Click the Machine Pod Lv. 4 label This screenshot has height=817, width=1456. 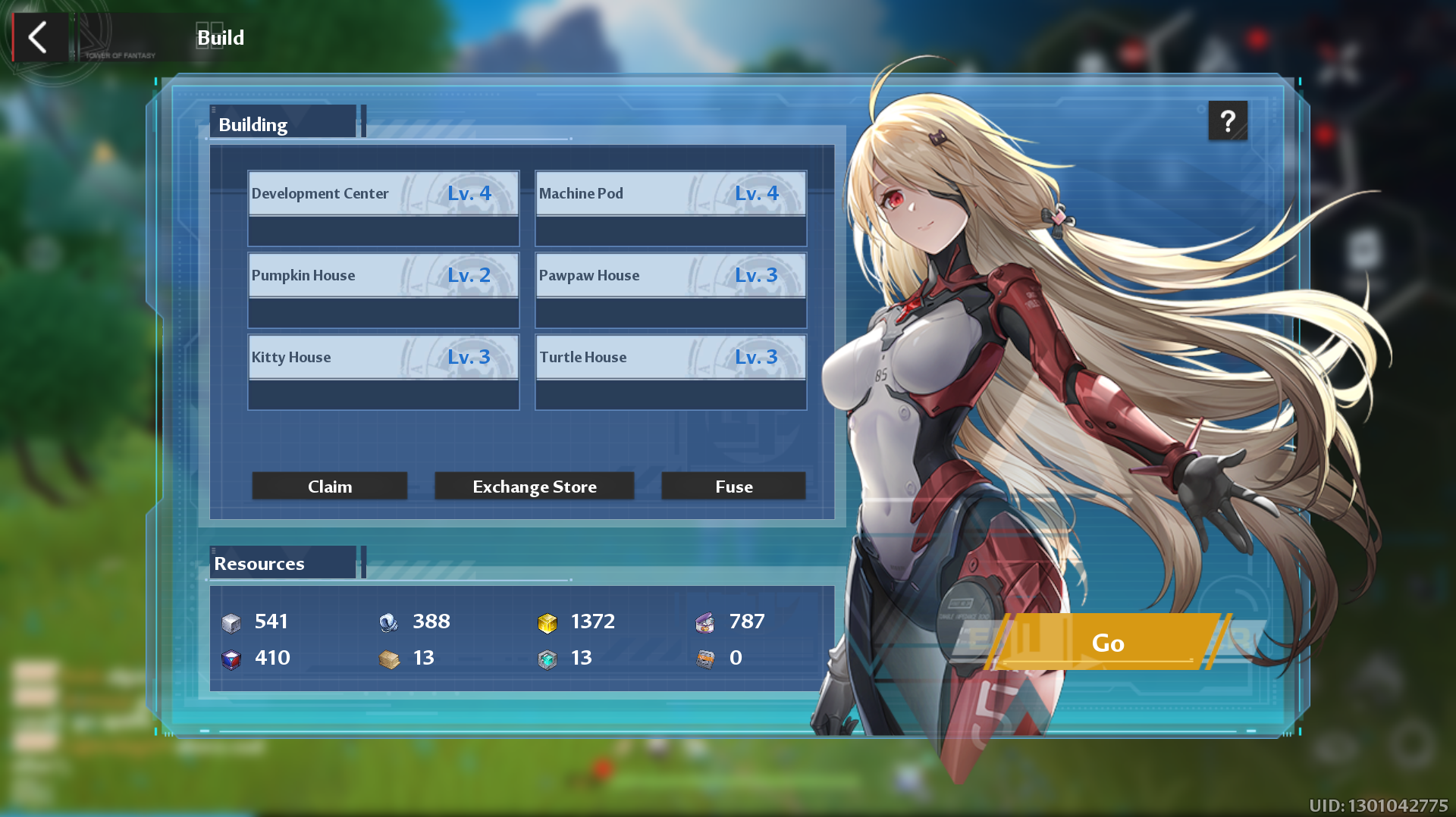pyautogui.click(x=756, y=193)
